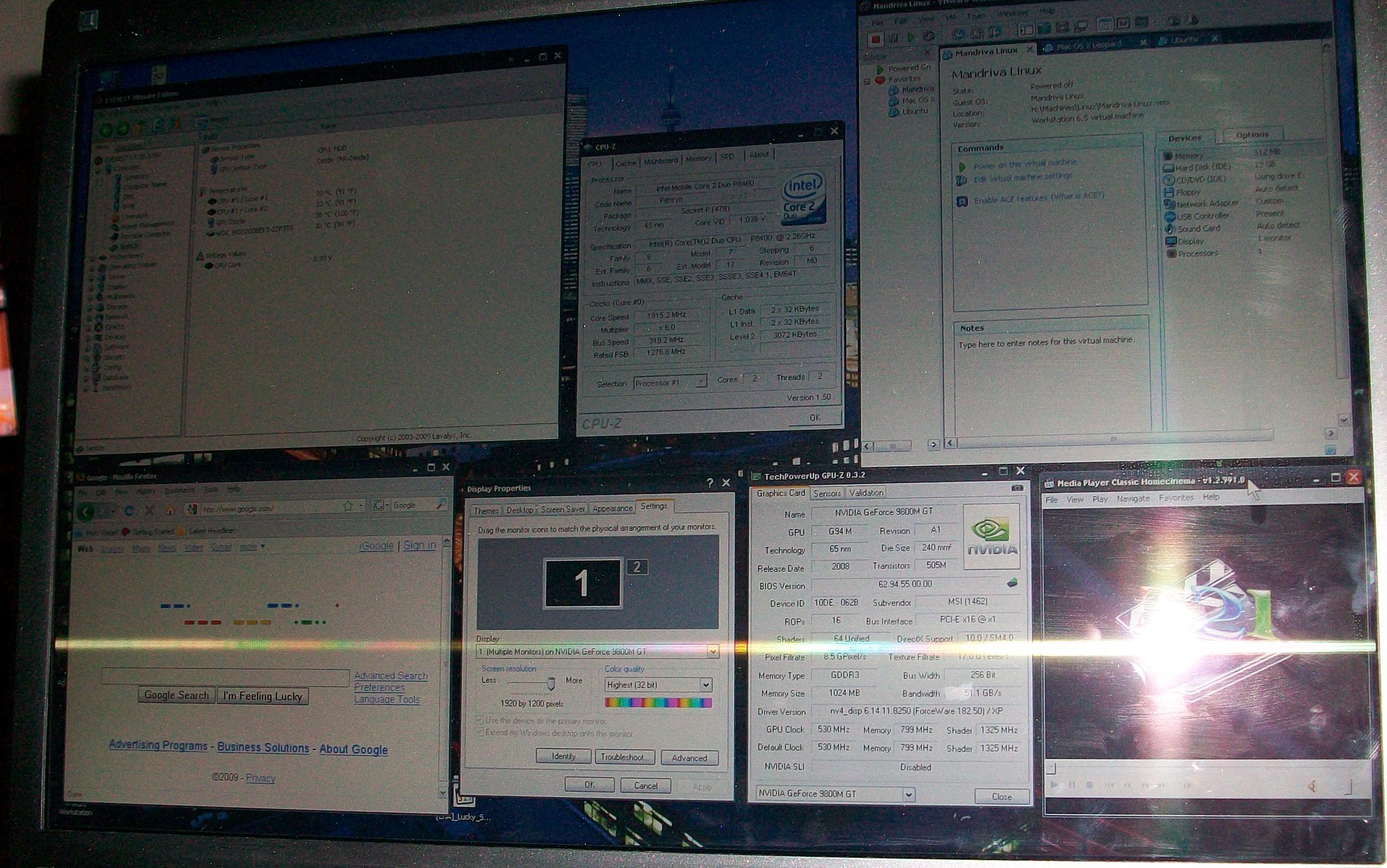Select monitor 2 in Display Properties arrangement

pyautogui.click(x=637, y=567)
